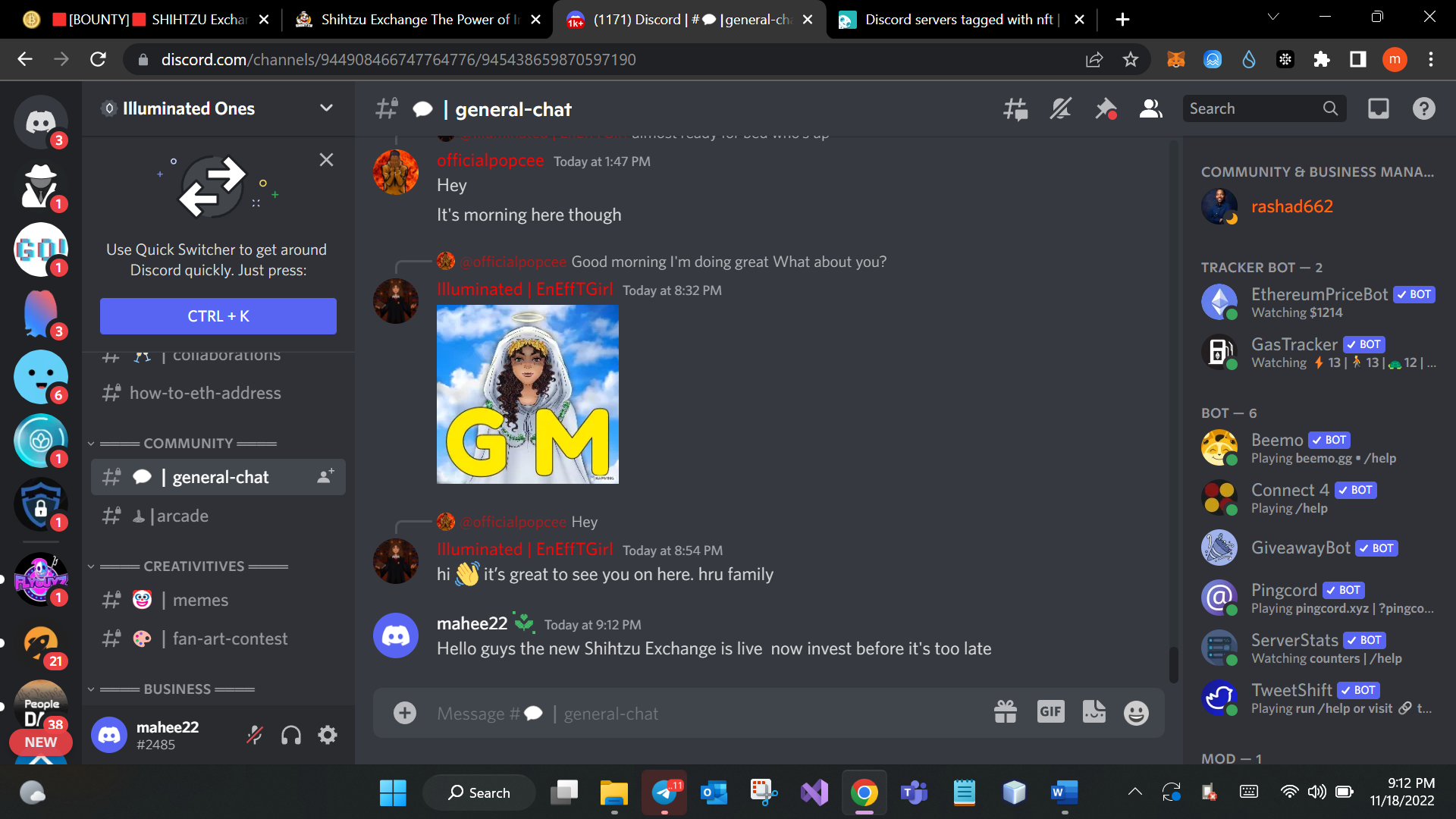Open Pingcord bot member entry
Viewport: 1456px width, 819px height.
[1318, 598]
